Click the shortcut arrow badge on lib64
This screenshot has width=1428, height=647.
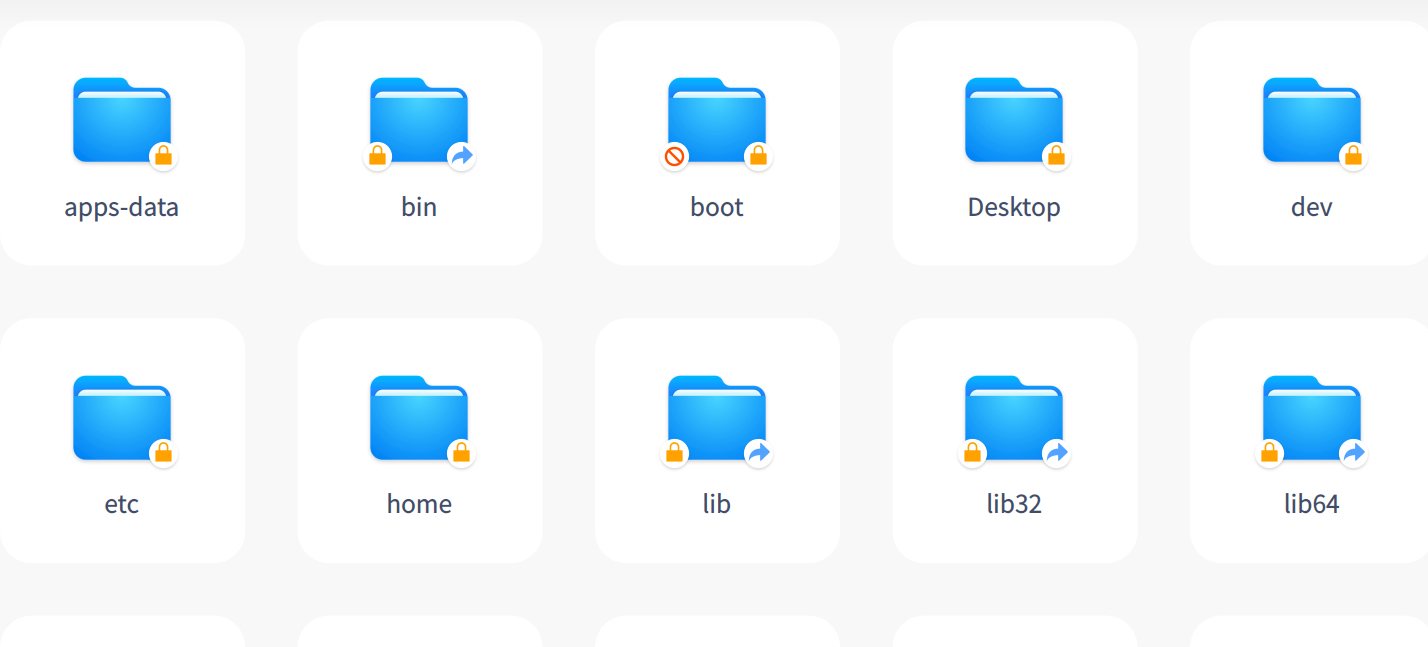1353,454
